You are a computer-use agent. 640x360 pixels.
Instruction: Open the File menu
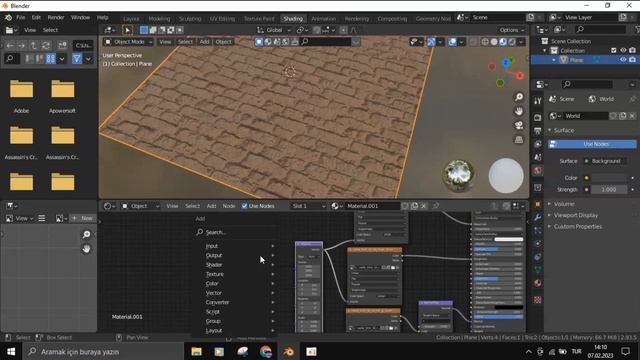20,18
